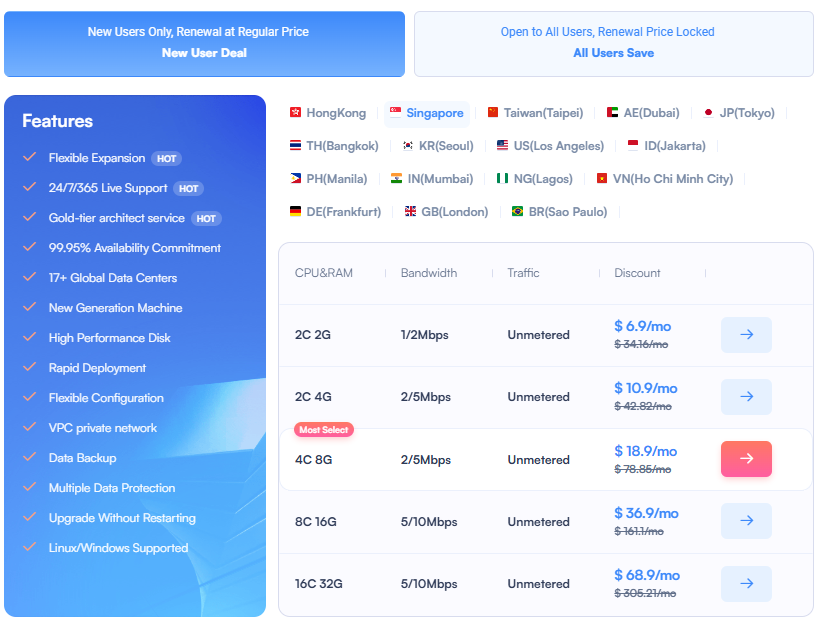Click the HOT badge beside Flexible Expansion
Viewport: 819px width, 621px height.
tap(166, 158)
